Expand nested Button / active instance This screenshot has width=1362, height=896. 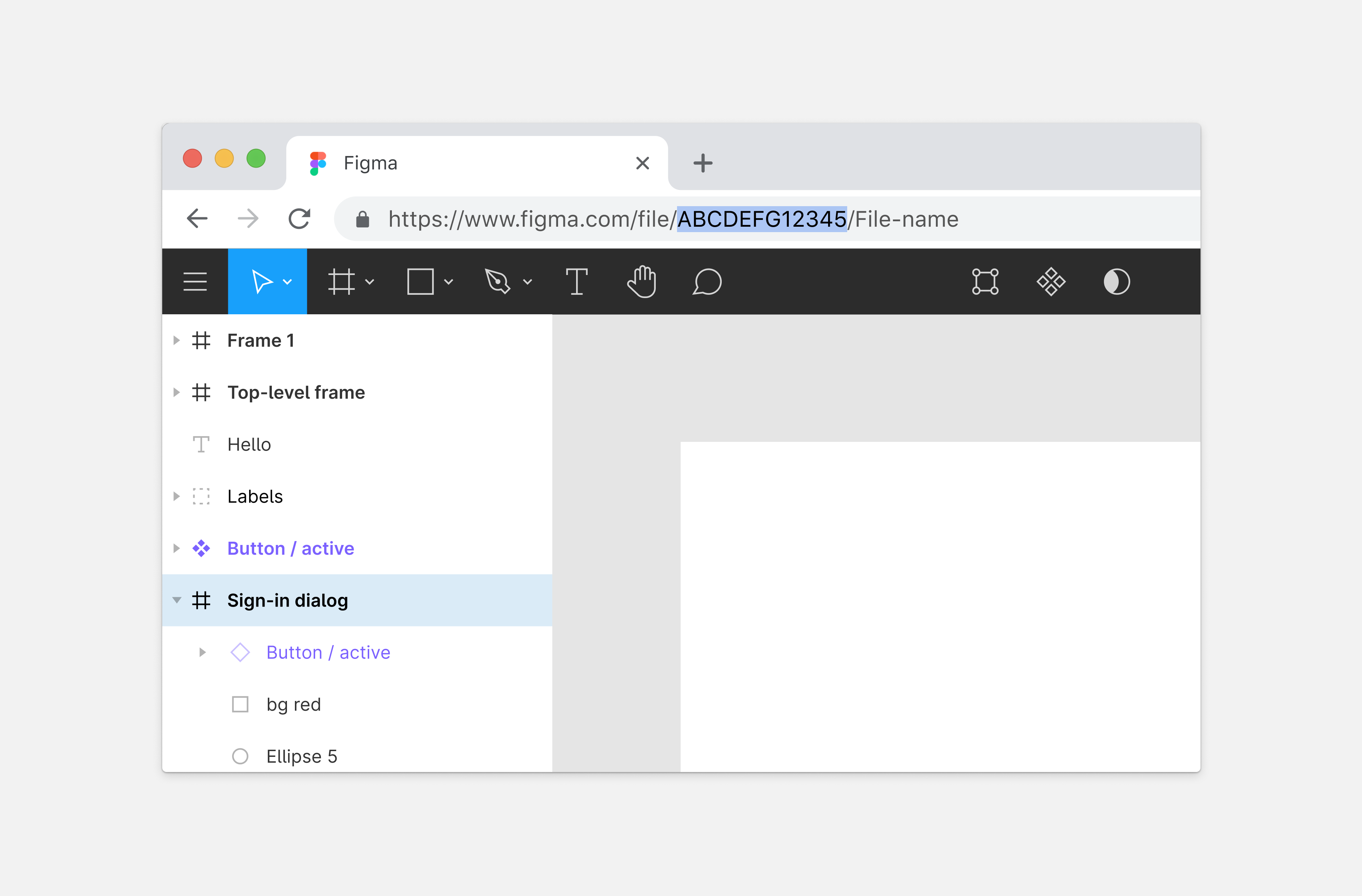pos(202,652)
